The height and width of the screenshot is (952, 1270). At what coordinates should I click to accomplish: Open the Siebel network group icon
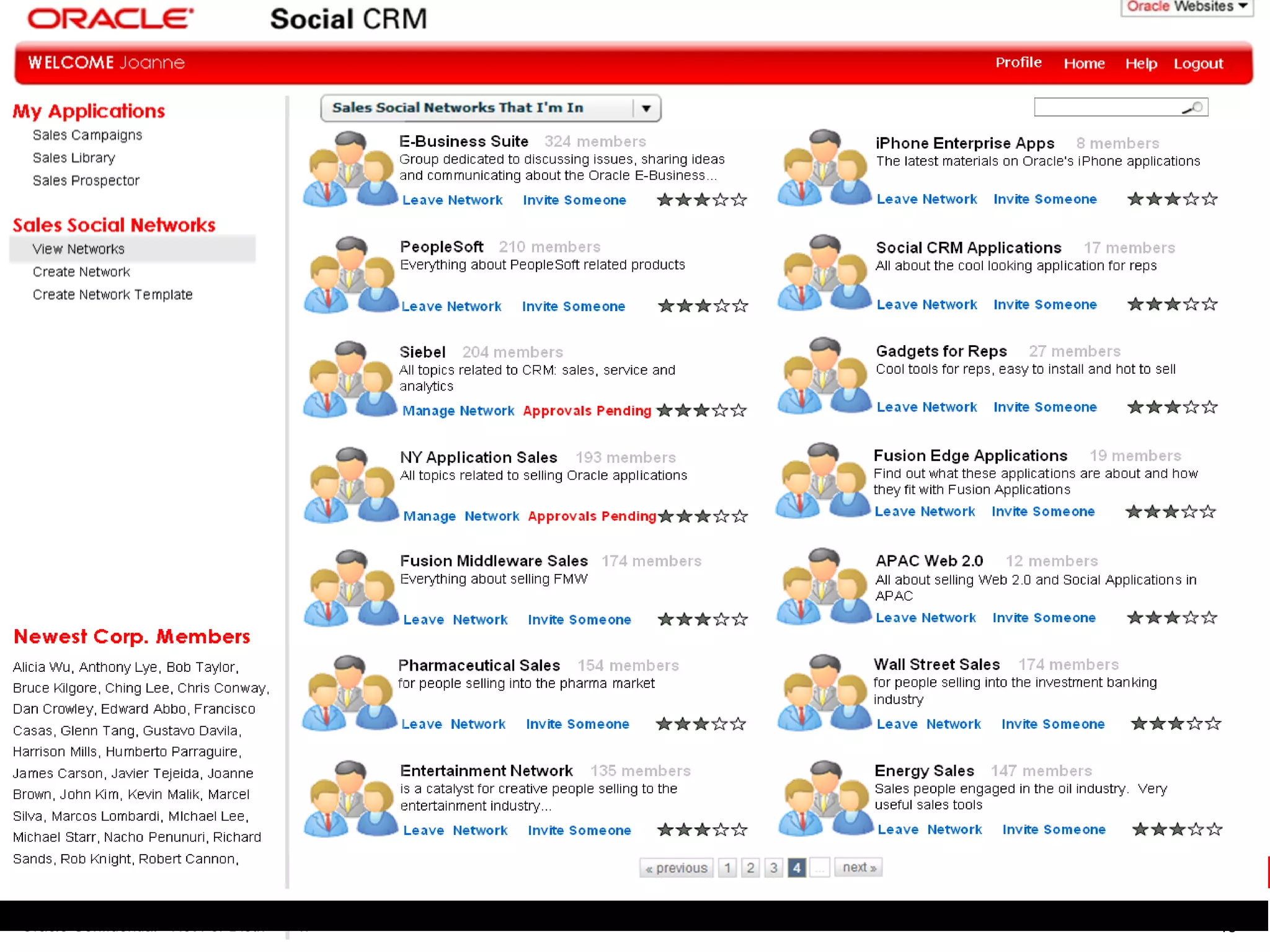click(x=350, y=379)
